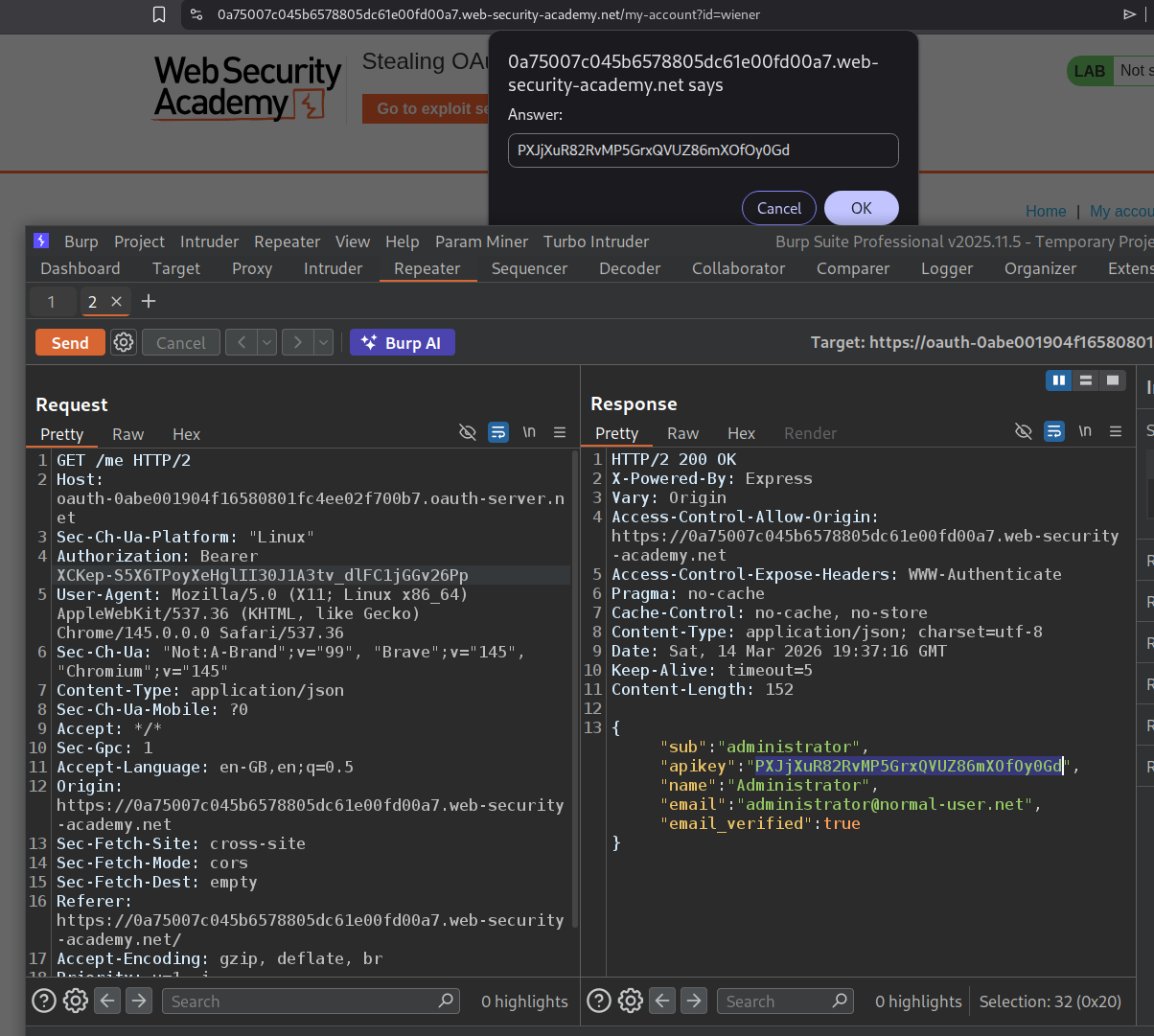Switch to the Collaborator tab
Viewport: 1154px width, 1036px height.
point(738,268)
